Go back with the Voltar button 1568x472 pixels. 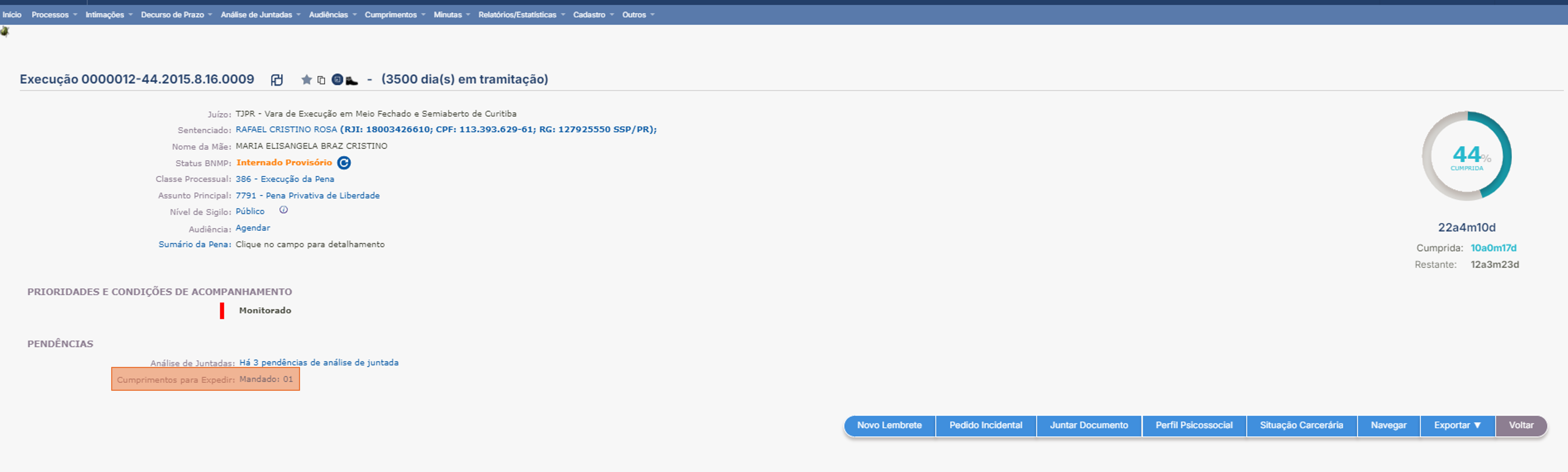(1521, 425)
